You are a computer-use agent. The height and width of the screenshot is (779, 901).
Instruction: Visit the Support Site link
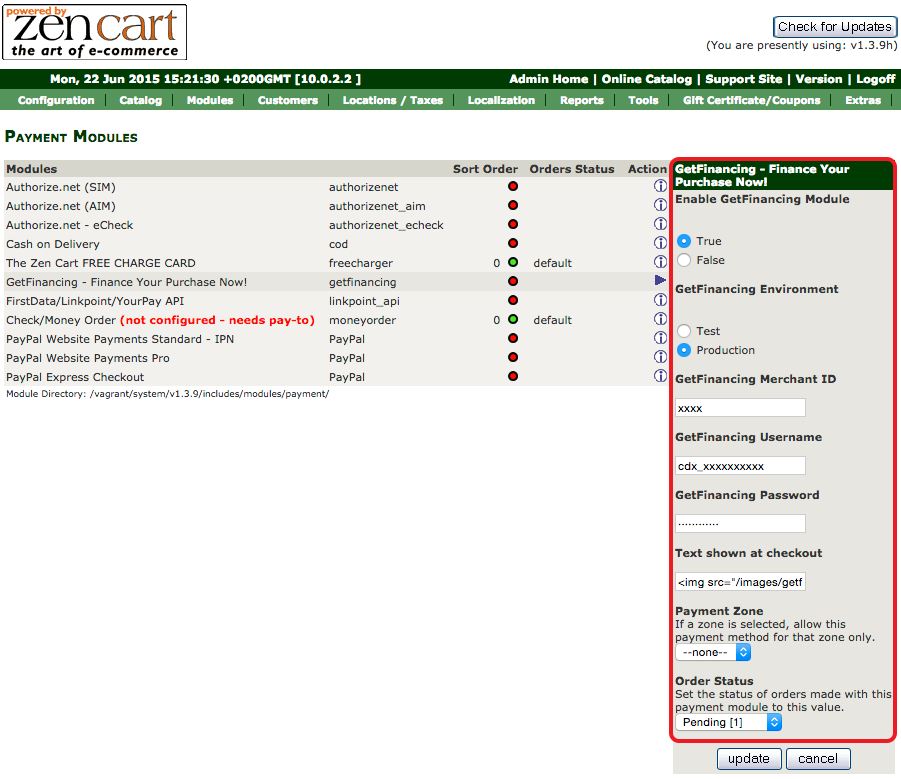point(744,79)
